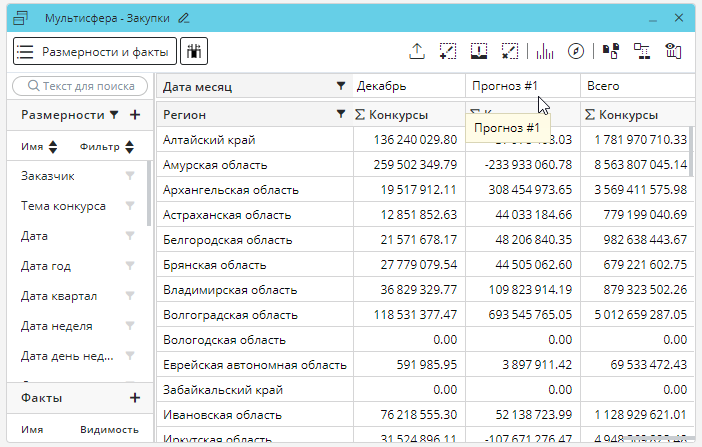Image resolution: width=702 pixels, height=447 pixels.
Task: Click the remove selection icon with cross
Action: [x=510, y=51]
